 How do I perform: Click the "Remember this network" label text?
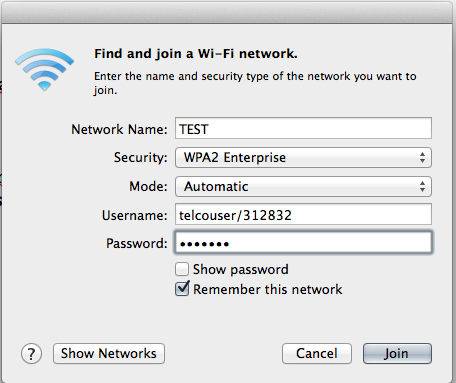pyautogui.click(x=268, y=289)
